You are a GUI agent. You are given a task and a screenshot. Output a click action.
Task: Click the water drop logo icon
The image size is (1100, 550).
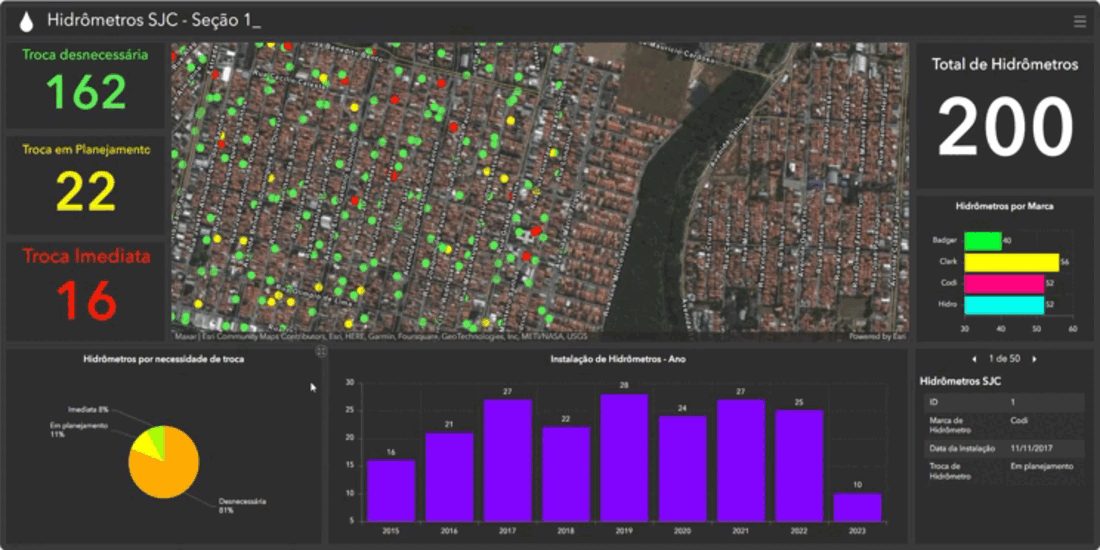point(26,21)
